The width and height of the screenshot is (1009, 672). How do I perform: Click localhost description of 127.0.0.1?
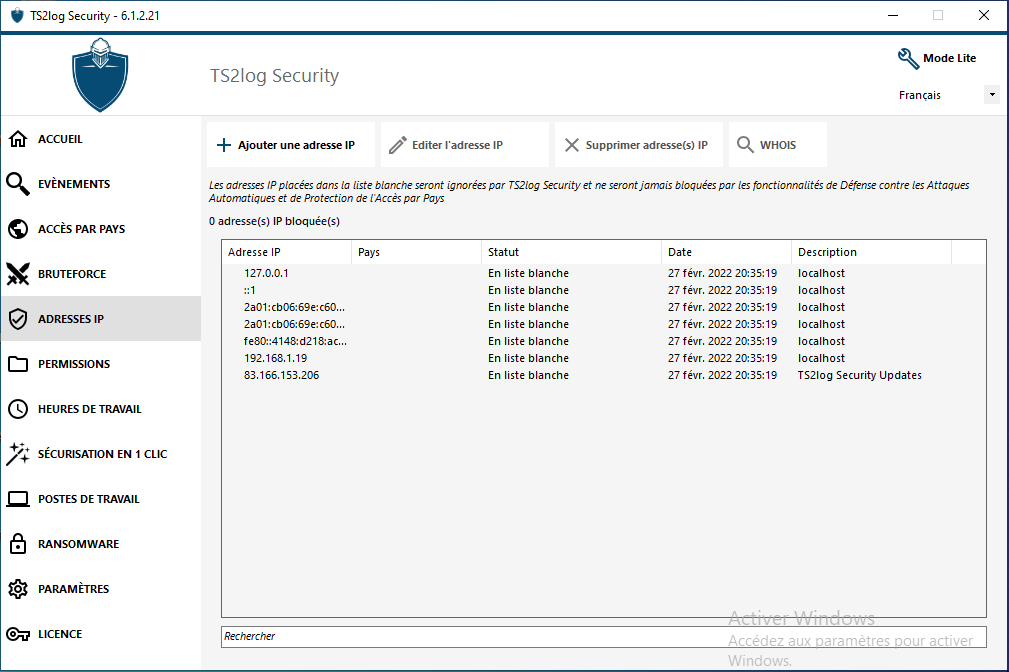tap(821, 274)
